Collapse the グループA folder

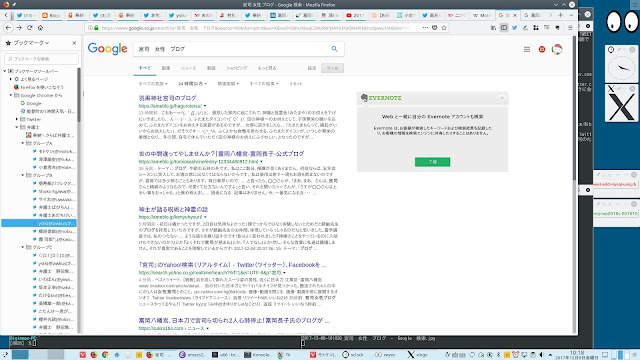click(23, 143)
